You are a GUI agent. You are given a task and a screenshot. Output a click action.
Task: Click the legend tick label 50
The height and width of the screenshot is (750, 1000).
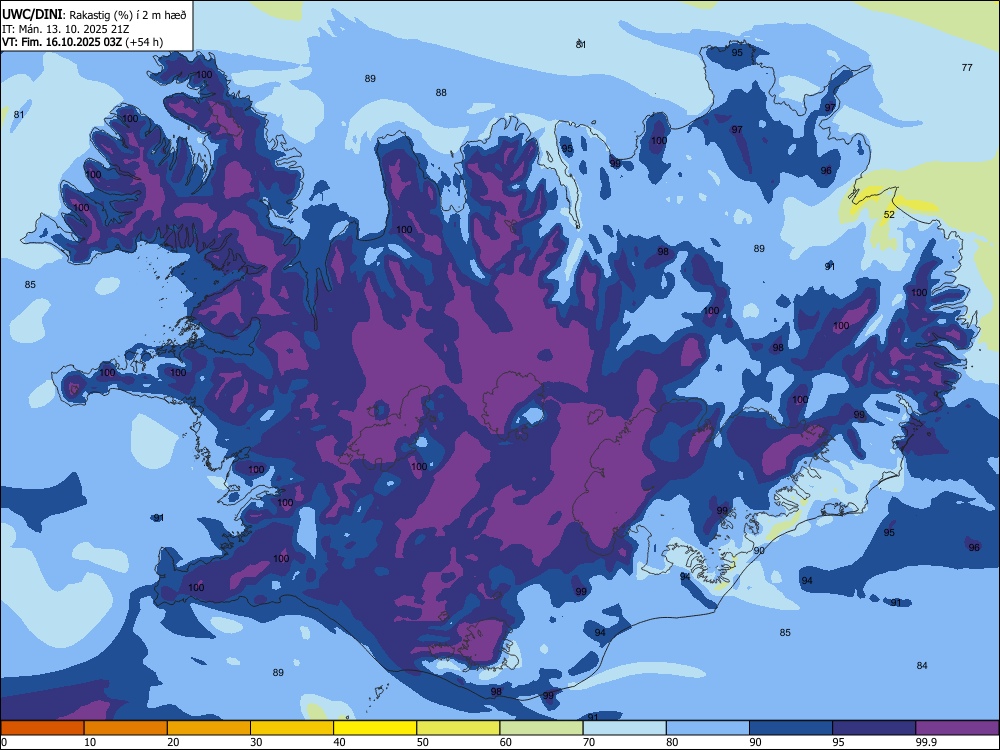click(x=423, y=742)
